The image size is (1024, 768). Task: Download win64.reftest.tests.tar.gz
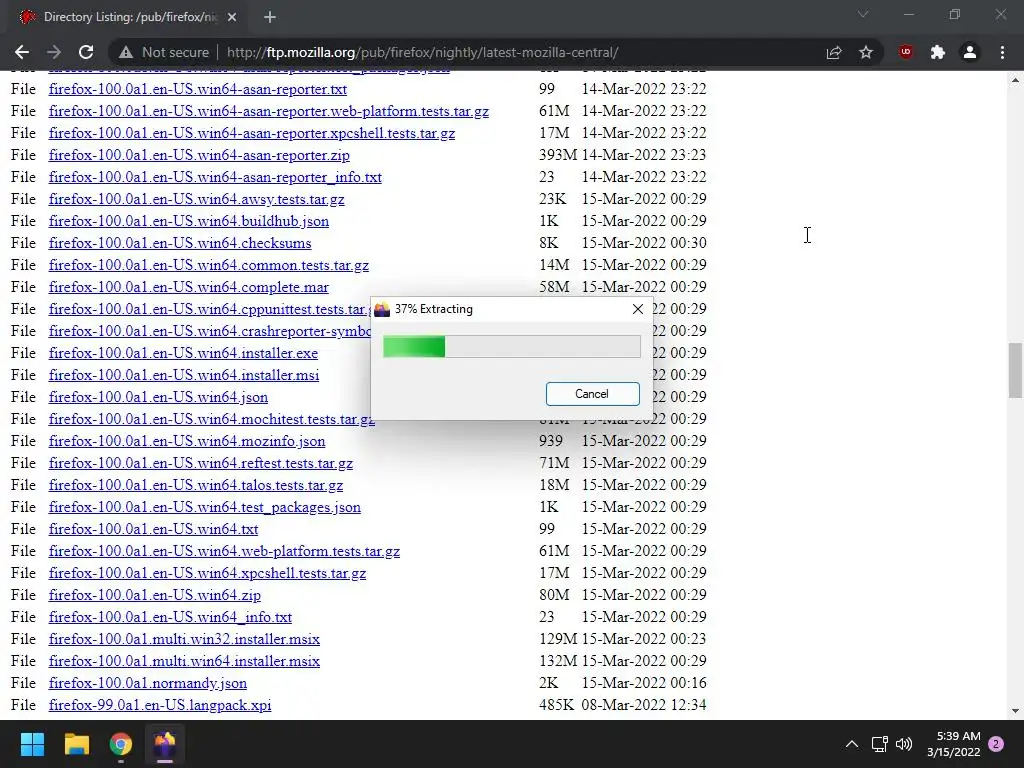[201, 464]
